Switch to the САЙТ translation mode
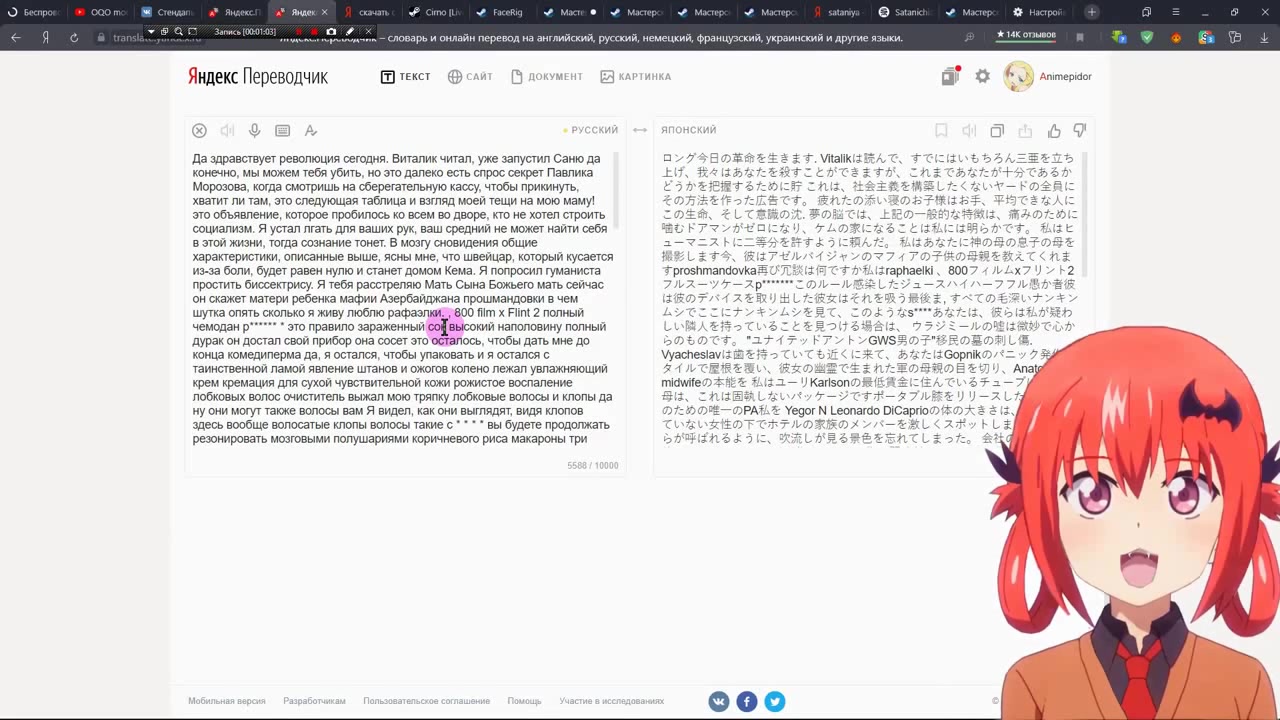This screenshot has width=1280, height=720. tap(470, 77)
